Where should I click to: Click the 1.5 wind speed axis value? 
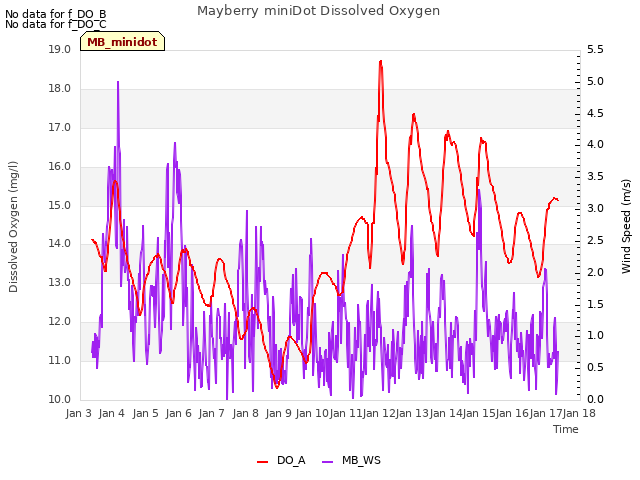tap(595, 304)
